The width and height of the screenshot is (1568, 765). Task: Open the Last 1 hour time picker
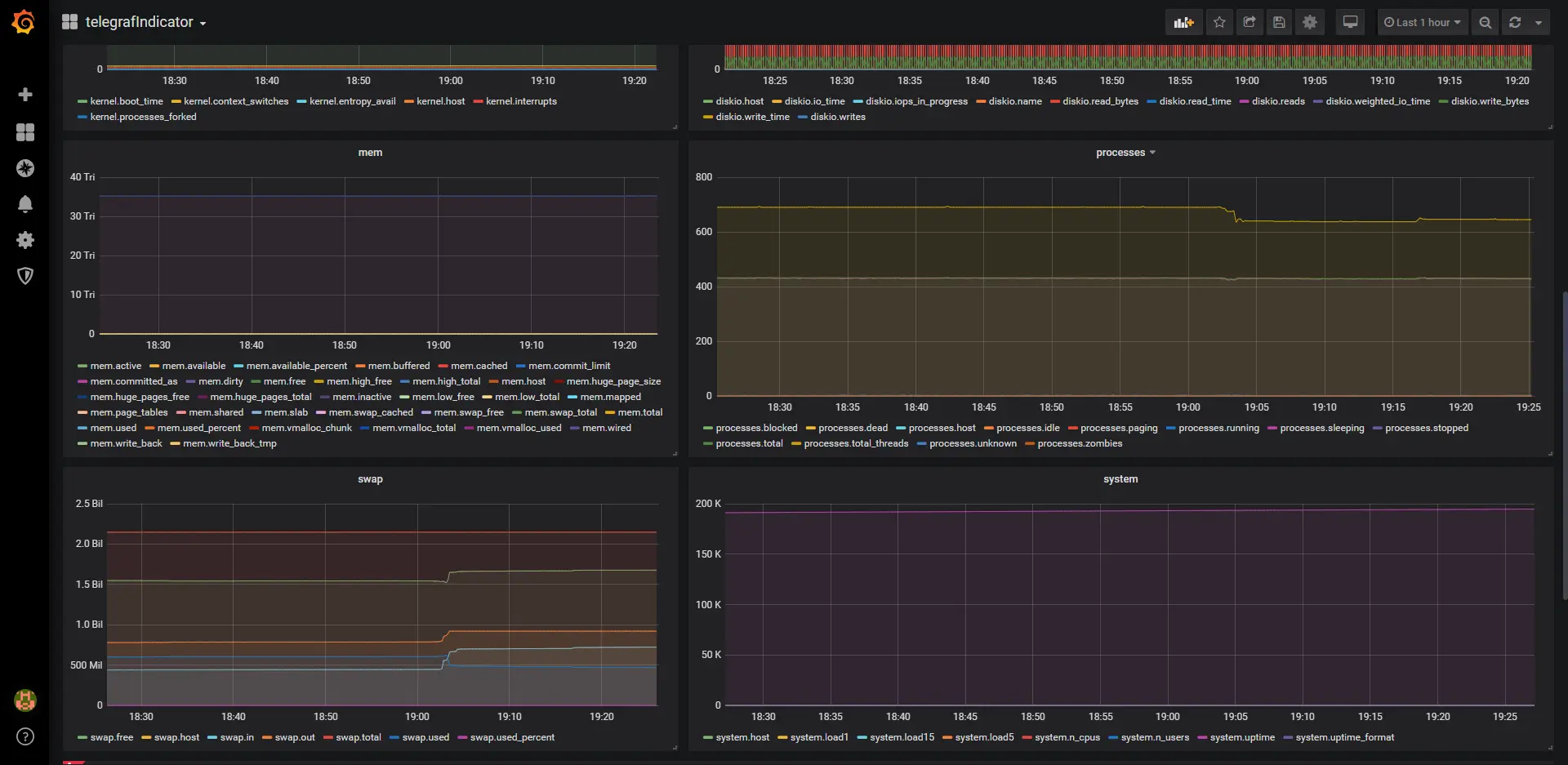click(x=1423, y=22)
